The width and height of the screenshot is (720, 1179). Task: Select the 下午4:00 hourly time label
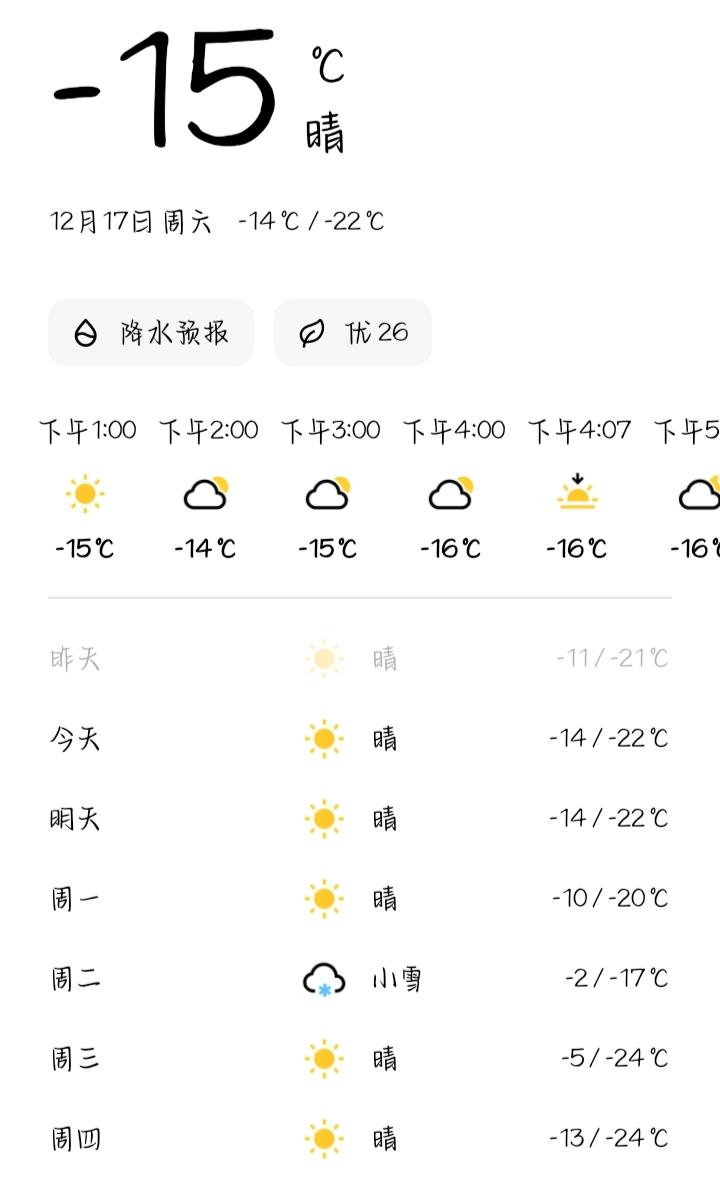[454, 430]
